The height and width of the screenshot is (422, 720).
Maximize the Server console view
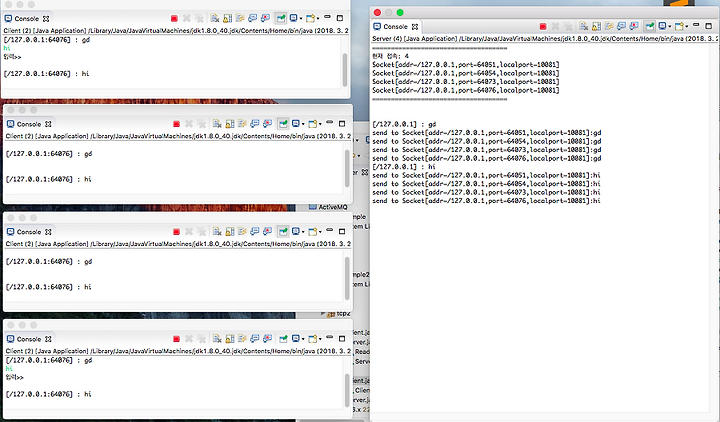point(709,26)
